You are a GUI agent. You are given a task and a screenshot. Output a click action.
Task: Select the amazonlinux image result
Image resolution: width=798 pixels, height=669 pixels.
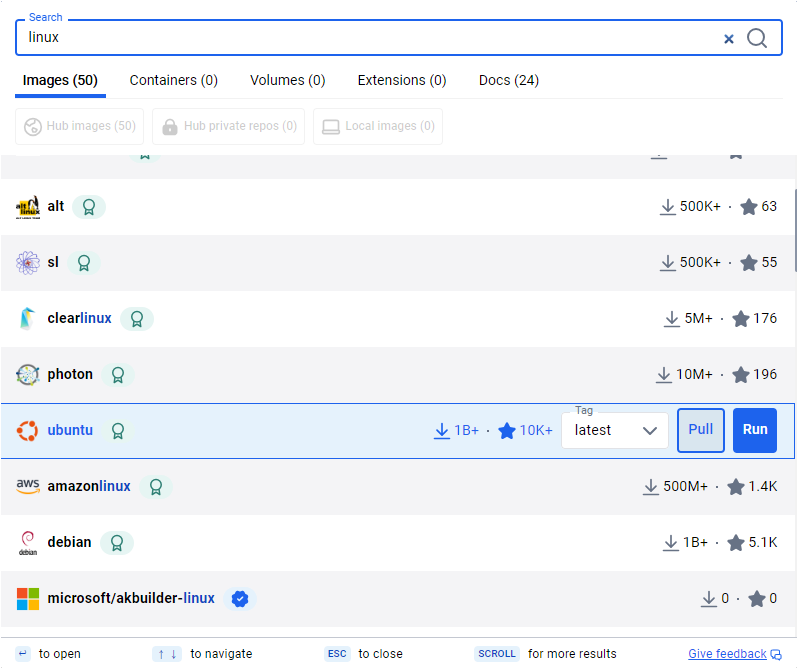(397, 487)
